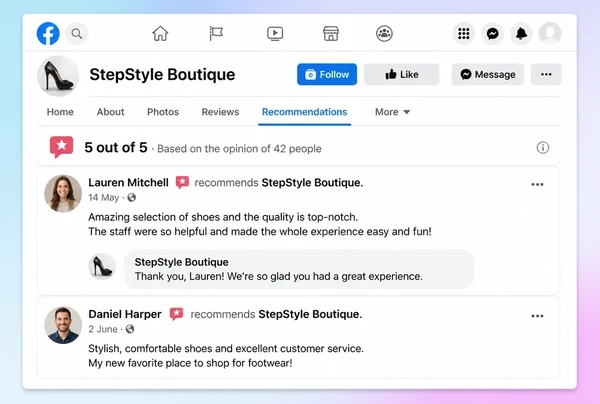Viewport: 600px width, 404px height.
Task: Switch to the About tab
Action: tap(110, 112)
